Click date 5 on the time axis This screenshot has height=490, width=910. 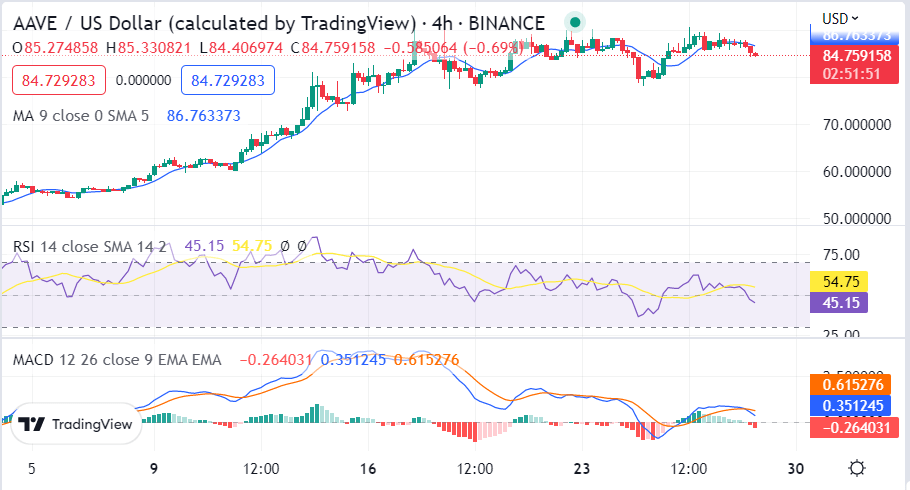click(x=31, y=469)
